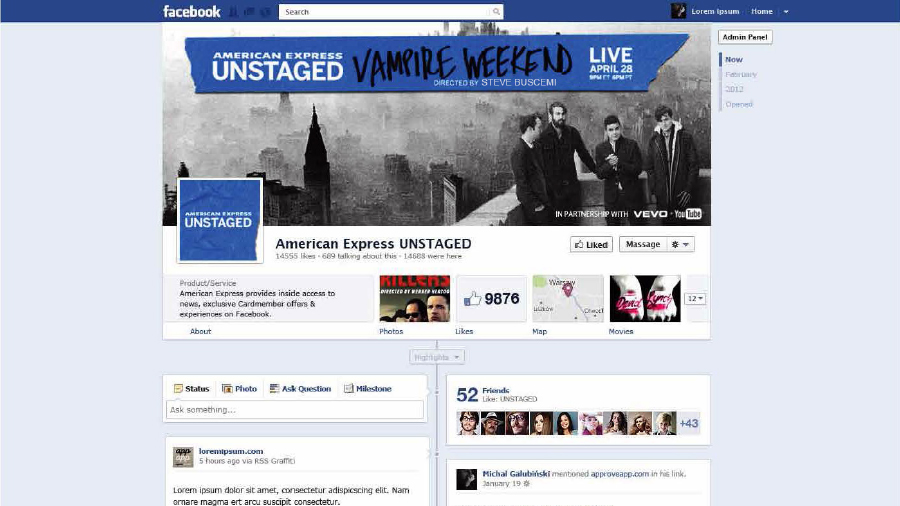The height and width of the screenshot is (506, 900).
Task: Click the loremipsum.com post avatar icon
Action: pos(183,457)
